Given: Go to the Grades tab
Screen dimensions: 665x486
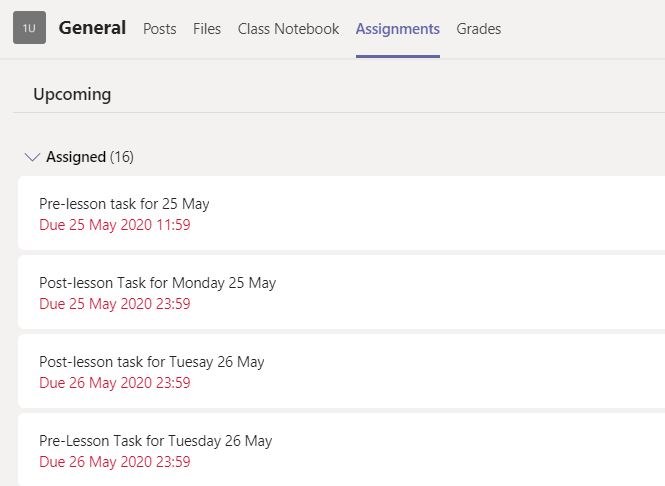Looking at the screenshot, I should [x=478, y=29].
